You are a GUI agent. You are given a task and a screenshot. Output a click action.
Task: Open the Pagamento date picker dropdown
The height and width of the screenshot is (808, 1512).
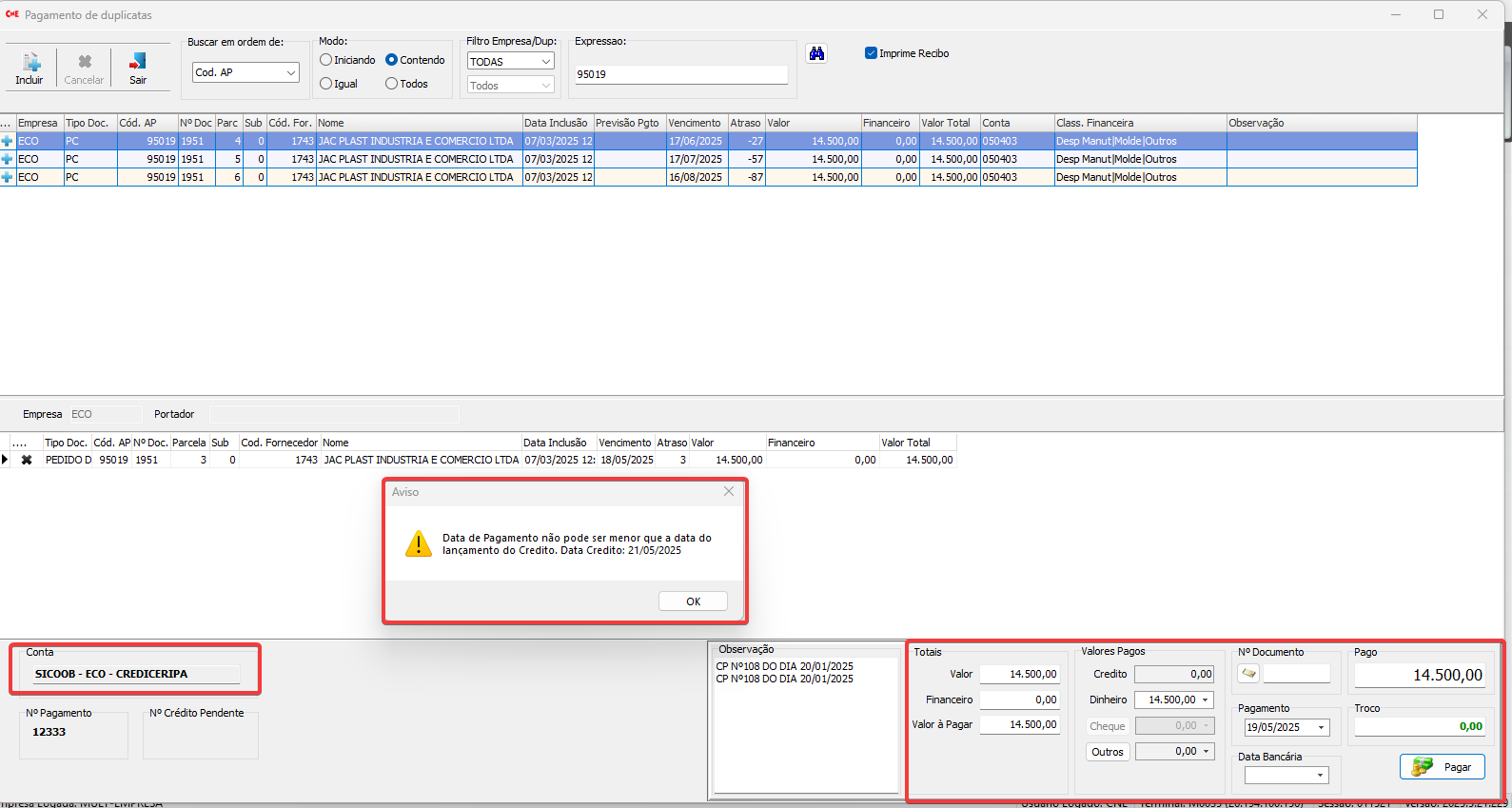coord(1321,728)
